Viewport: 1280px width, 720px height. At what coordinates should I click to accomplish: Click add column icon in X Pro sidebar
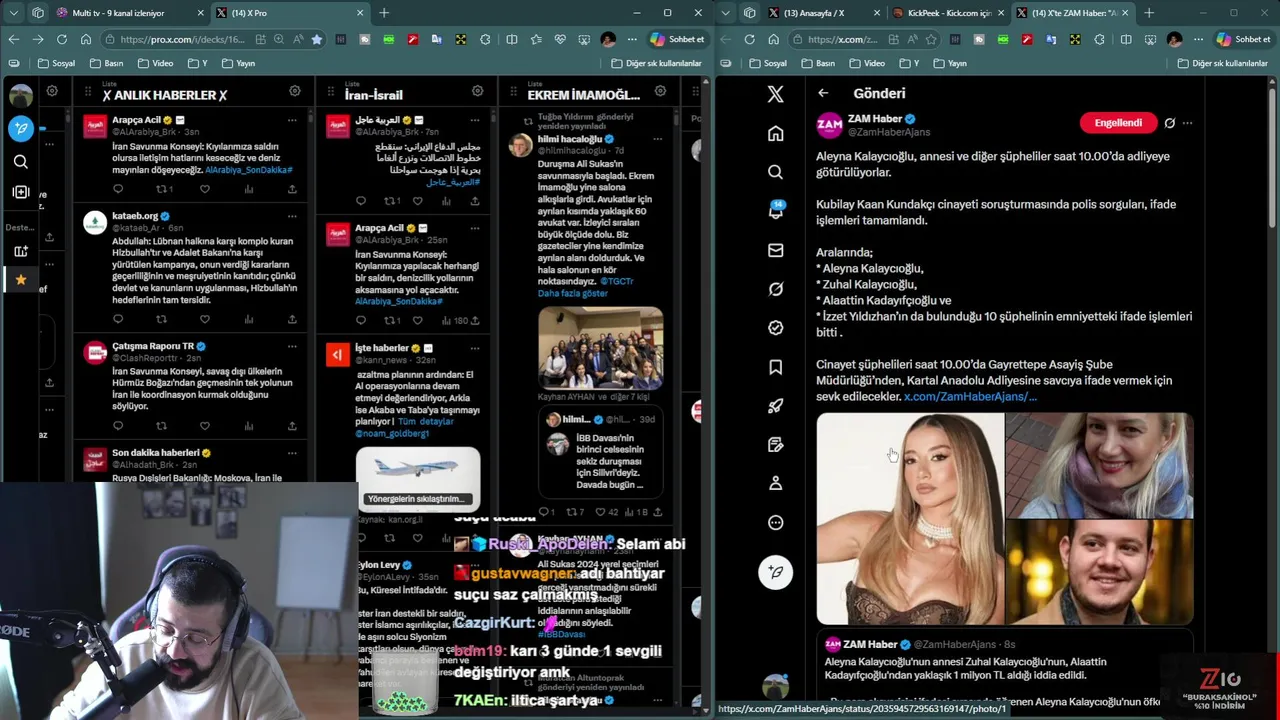[x=21, y=192]
